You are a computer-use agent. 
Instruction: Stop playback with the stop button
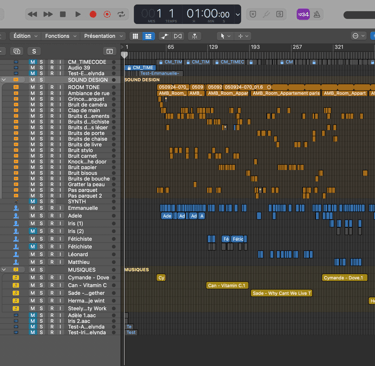(63, 14)
